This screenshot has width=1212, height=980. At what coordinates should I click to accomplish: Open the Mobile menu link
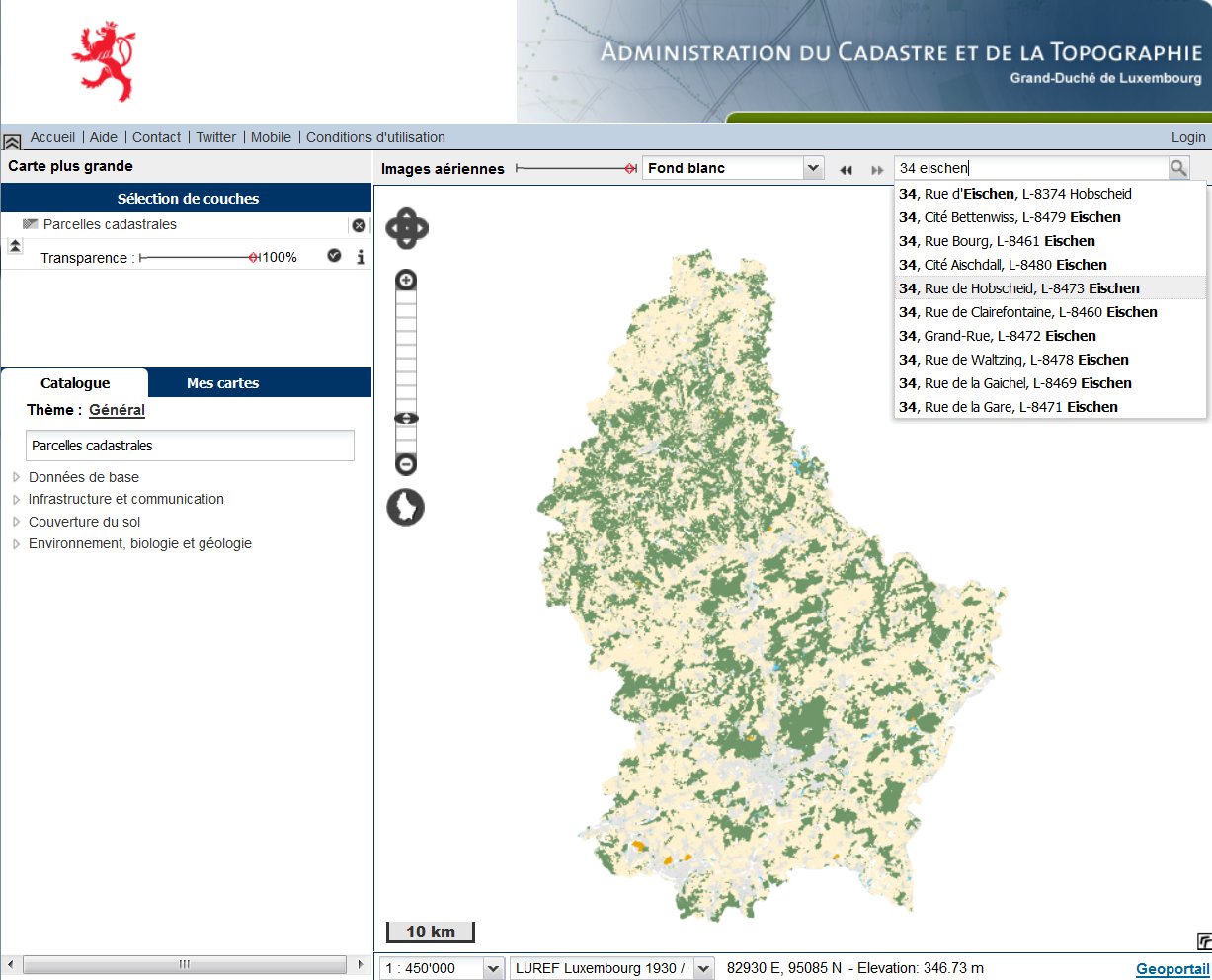click(x=271, y=137)
